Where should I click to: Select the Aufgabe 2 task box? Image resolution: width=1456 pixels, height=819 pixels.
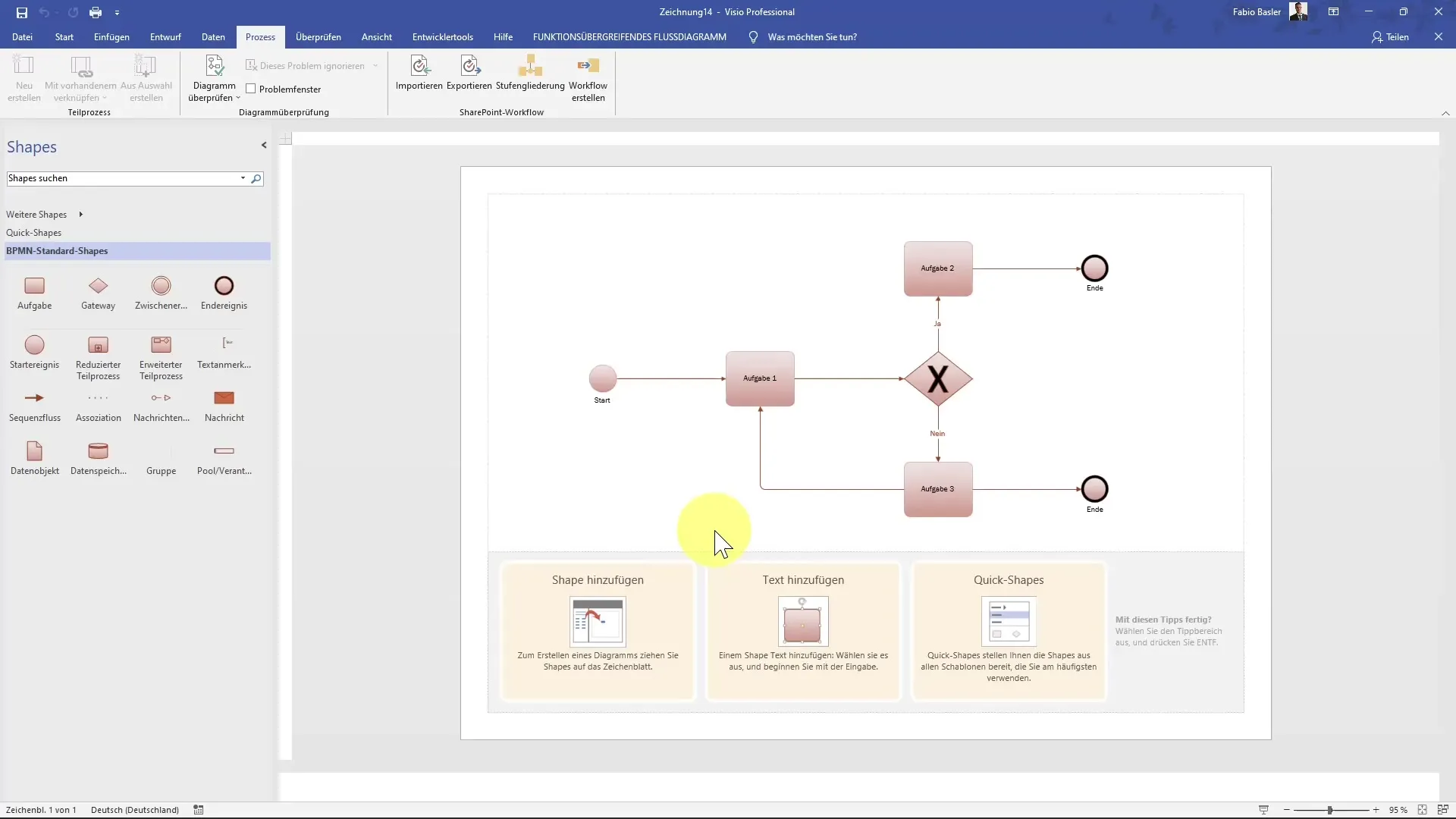[938, 268]
